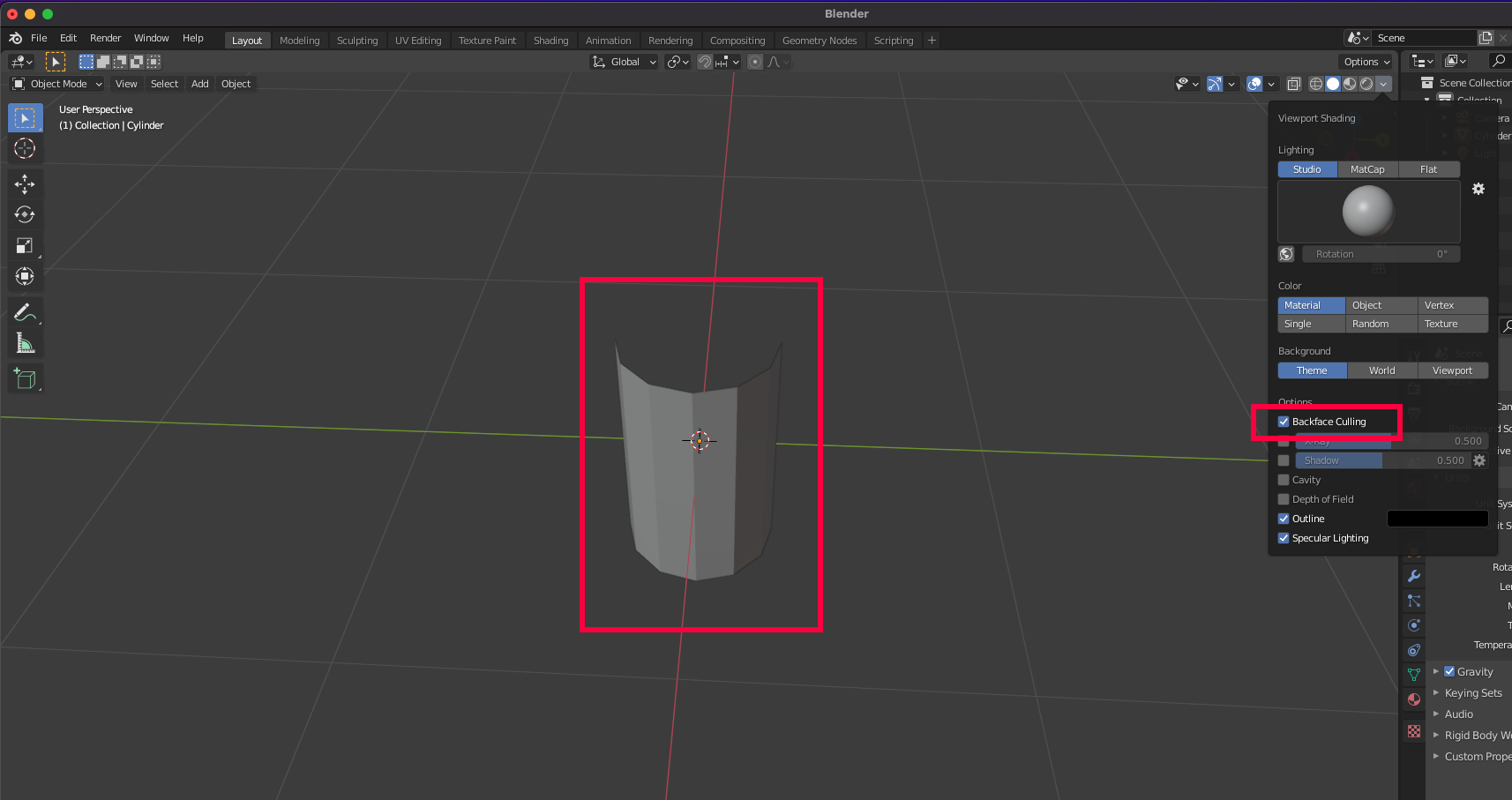This screenshot has height=800, width=1512.
Task: Choose the Move tool
Action: point(25,183)
